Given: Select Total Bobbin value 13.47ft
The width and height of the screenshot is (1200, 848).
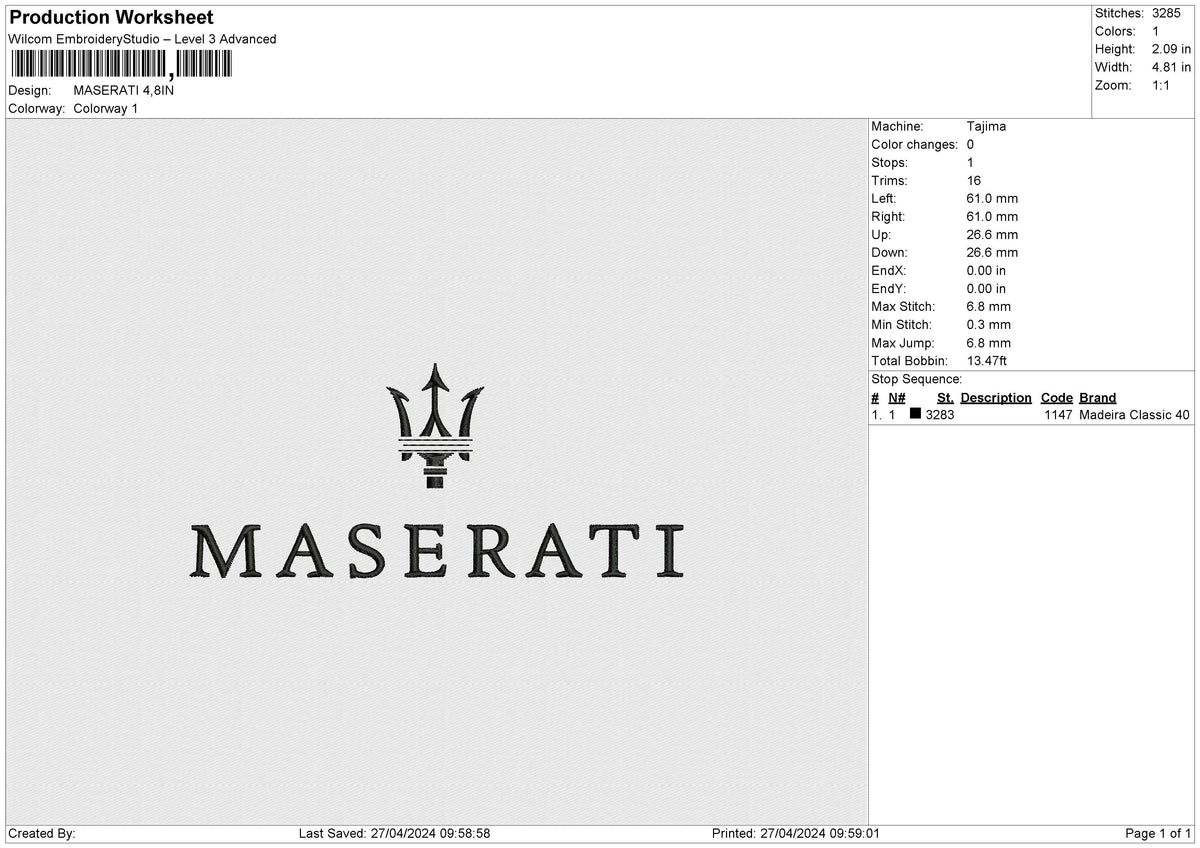Looking at the screenshot, I should point(988,360).
